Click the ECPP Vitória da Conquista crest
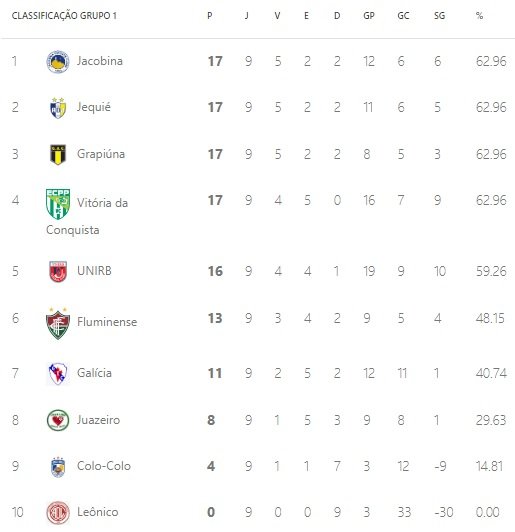 58,204
